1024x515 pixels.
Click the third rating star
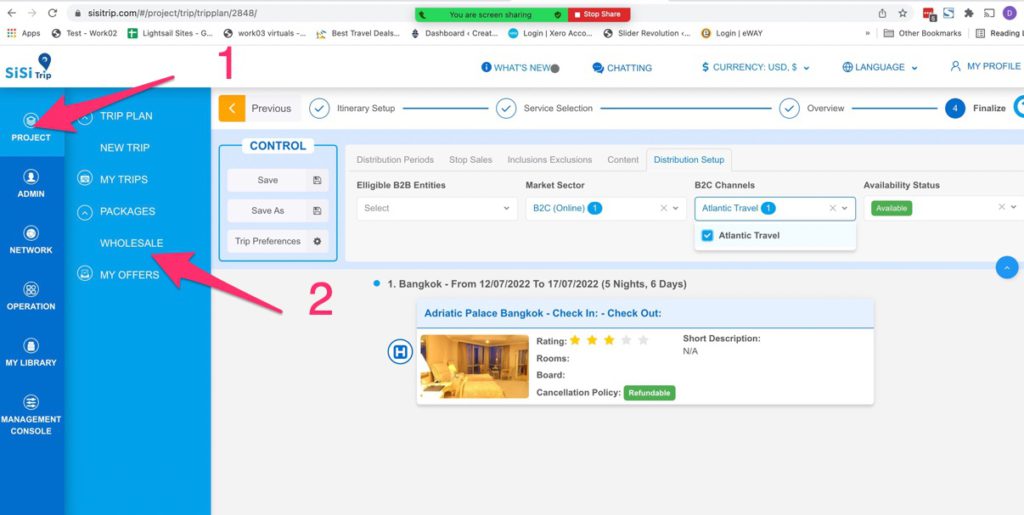point(609,340)
